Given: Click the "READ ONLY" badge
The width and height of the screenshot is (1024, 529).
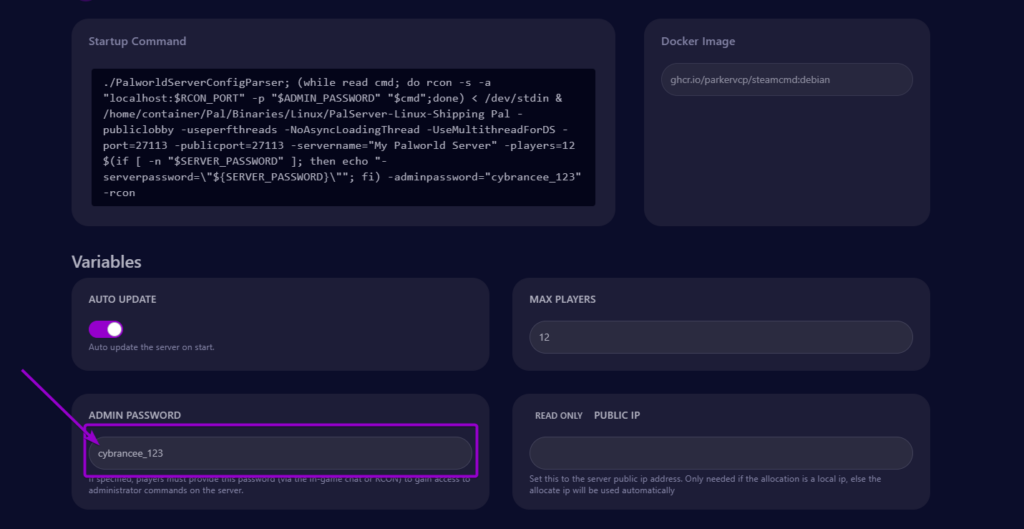Looking at the screenshot, I should [x=558, y=415].
